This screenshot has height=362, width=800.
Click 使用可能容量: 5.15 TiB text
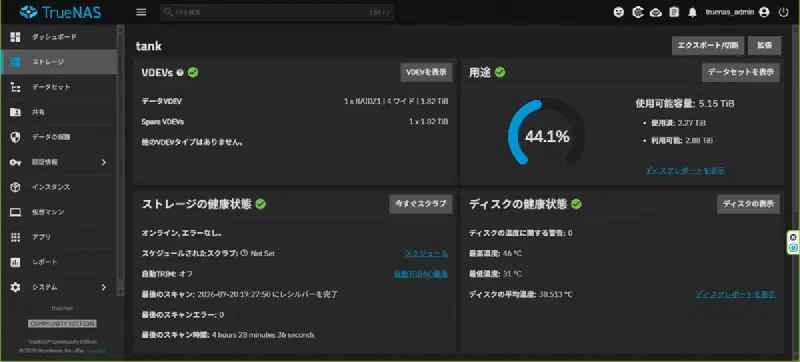pos(685,104)
